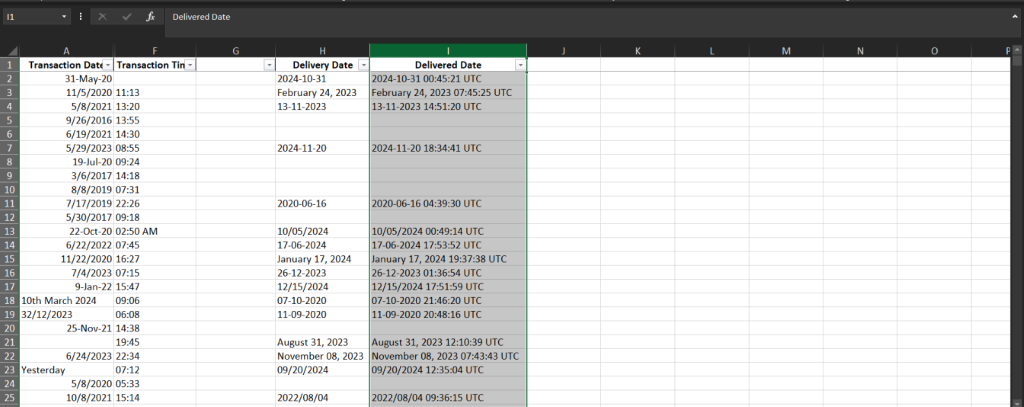The width and height of the screenshot is (1024, 407).
Task: Click cell containing 32/12/2023
Action: pyautogui.click(x=67, y=314)
